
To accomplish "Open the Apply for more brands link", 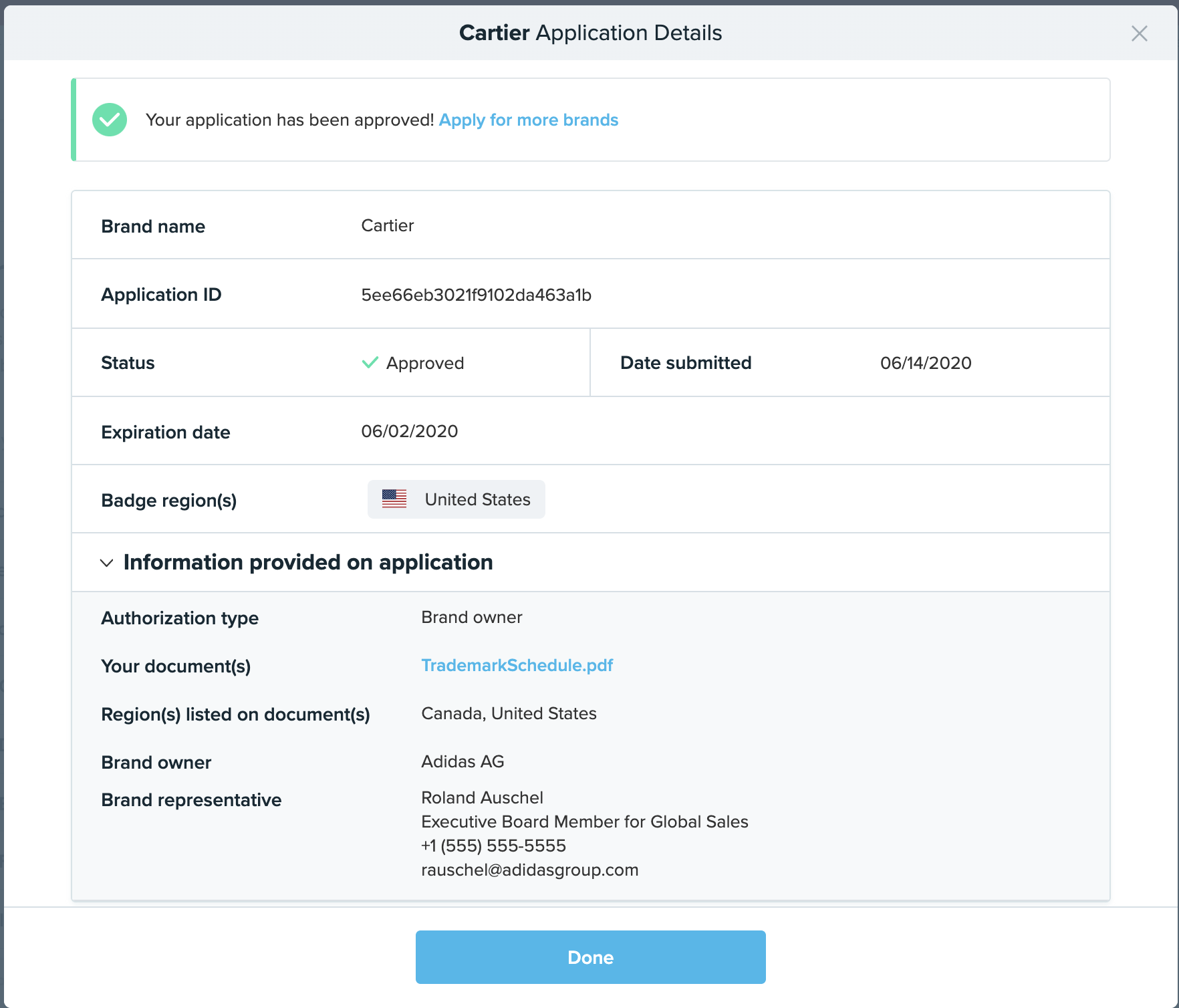I will click(528, 120).
